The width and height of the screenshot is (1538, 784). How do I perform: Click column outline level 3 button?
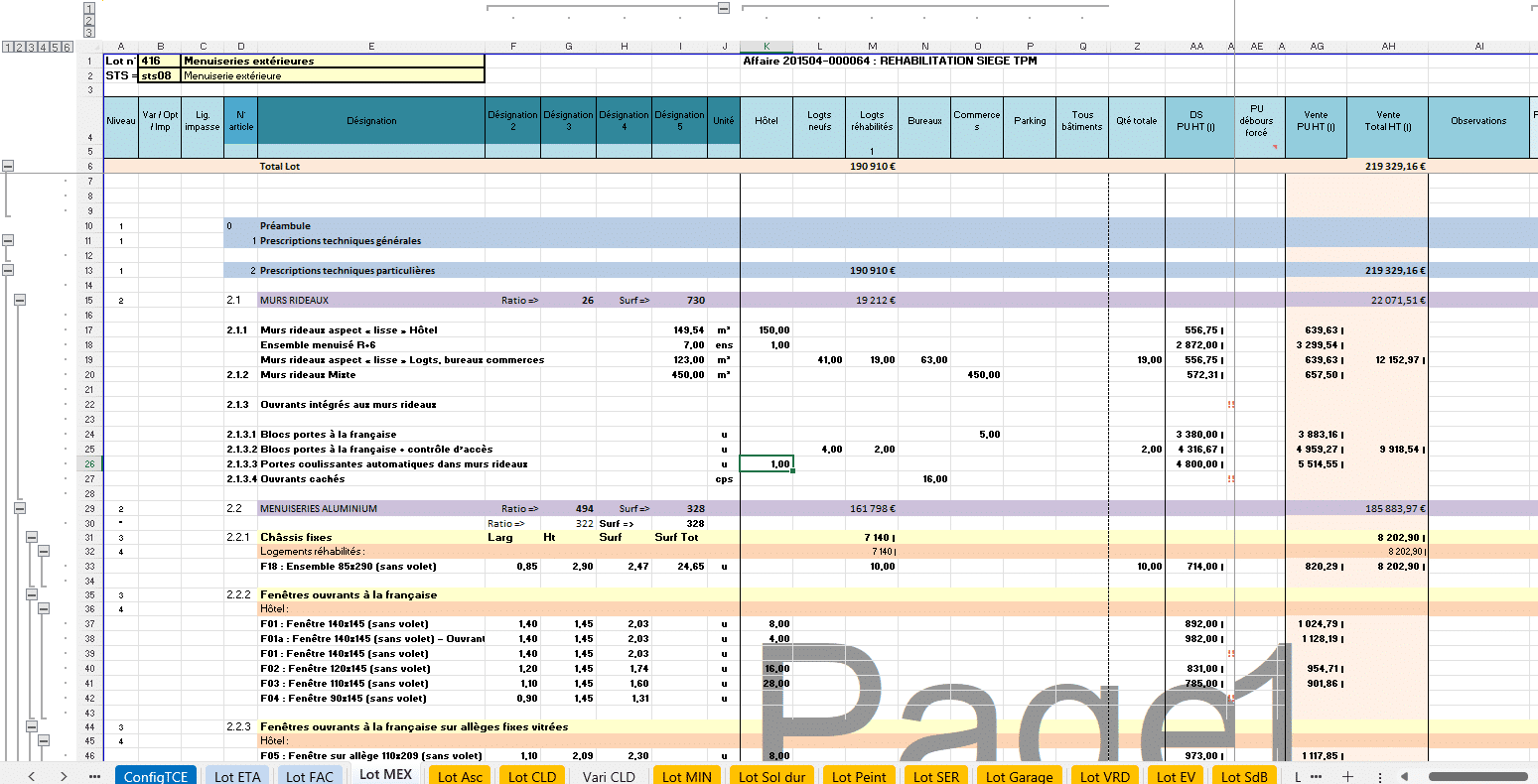[x=89, y=32]
